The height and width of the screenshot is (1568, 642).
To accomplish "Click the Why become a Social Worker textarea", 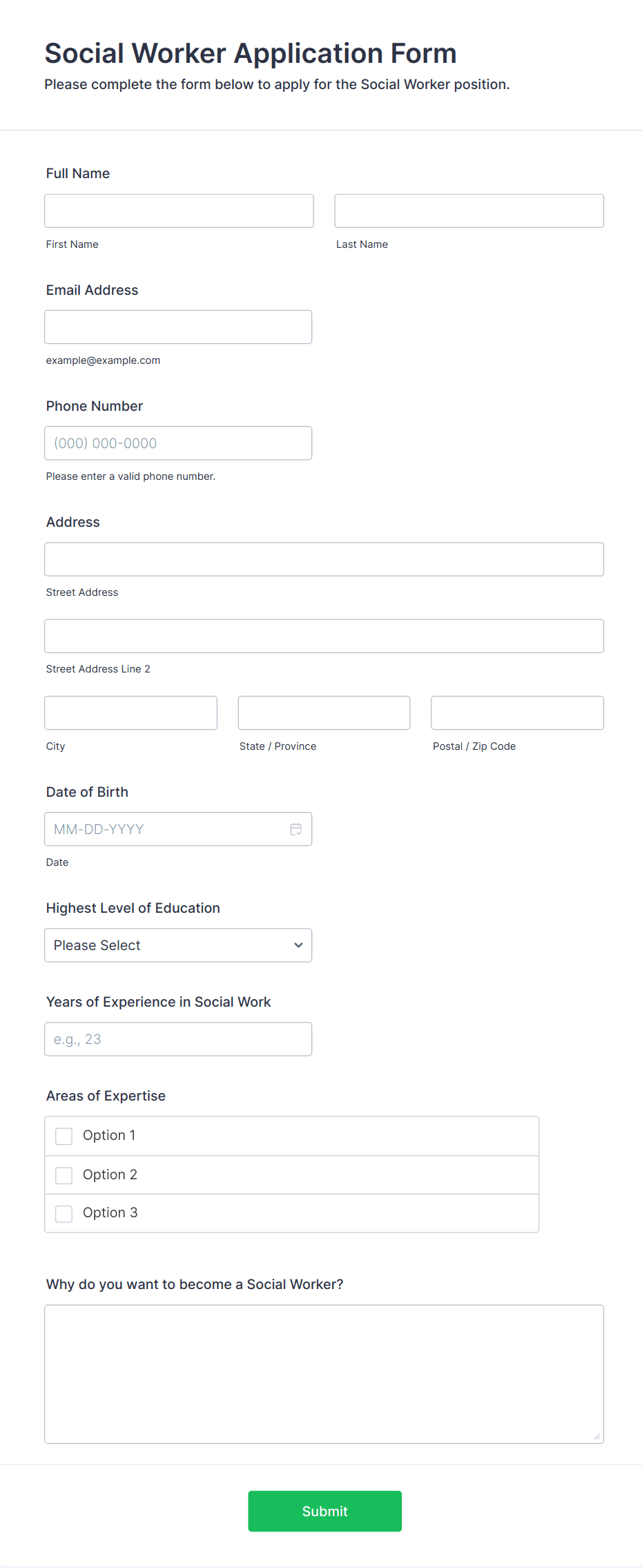I will (x=324, y=1374).
